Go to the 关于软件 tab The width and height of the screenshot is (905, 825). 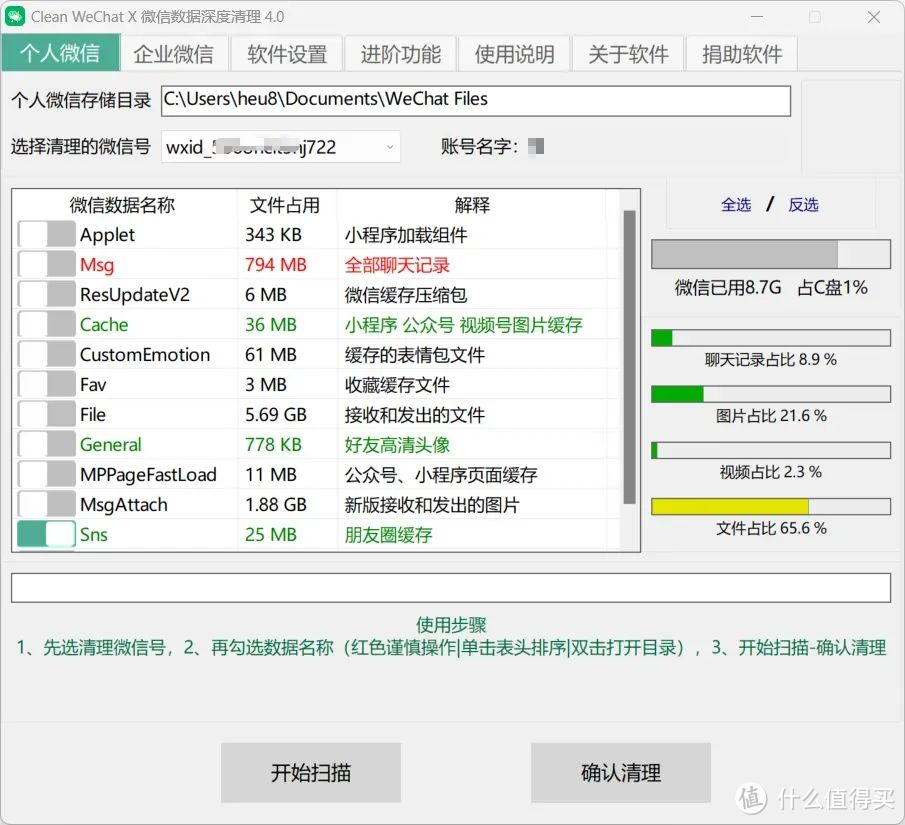[629, 54]
